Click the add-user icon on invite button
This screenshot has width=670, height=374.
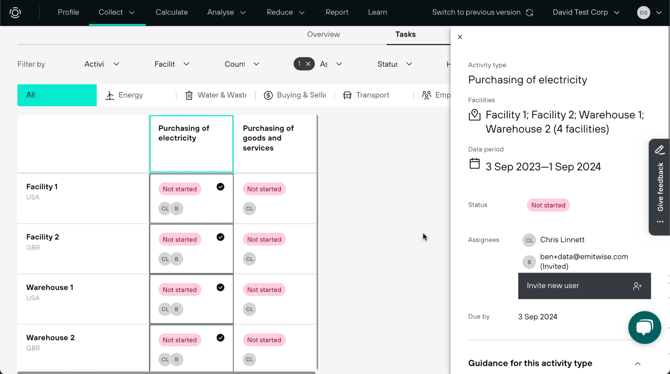(637, 286)
